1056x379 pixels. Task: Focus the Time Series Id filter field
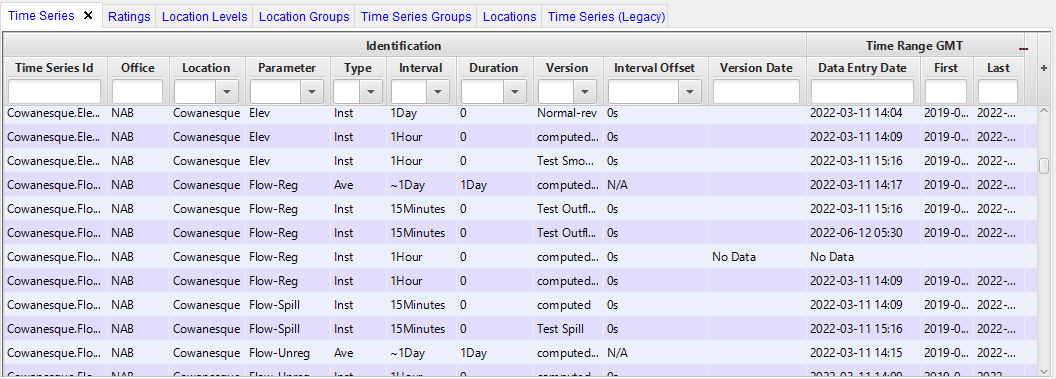click(55, 92)
